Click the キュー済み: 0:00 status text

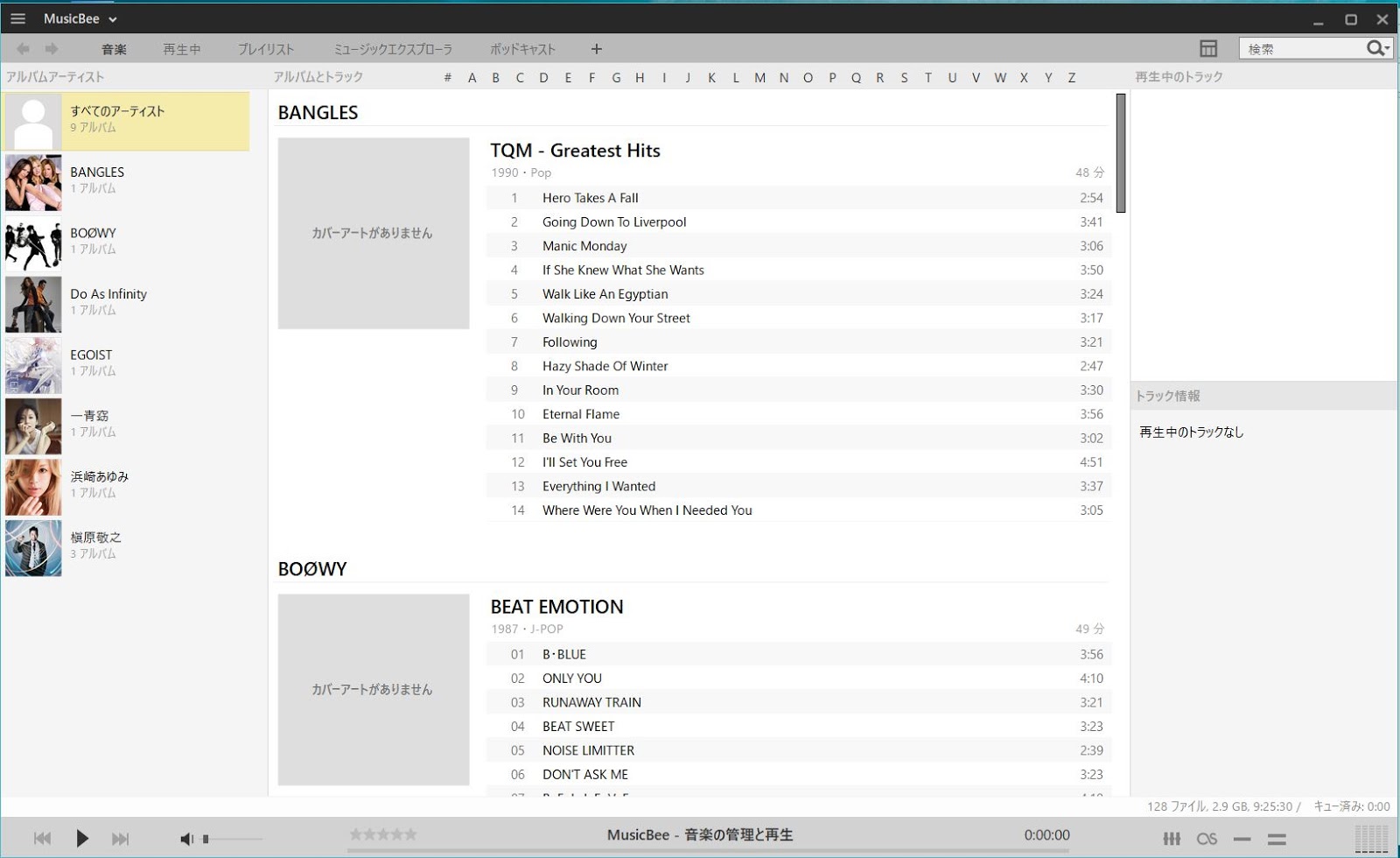pyautogui.click(x=1352, y=806)
